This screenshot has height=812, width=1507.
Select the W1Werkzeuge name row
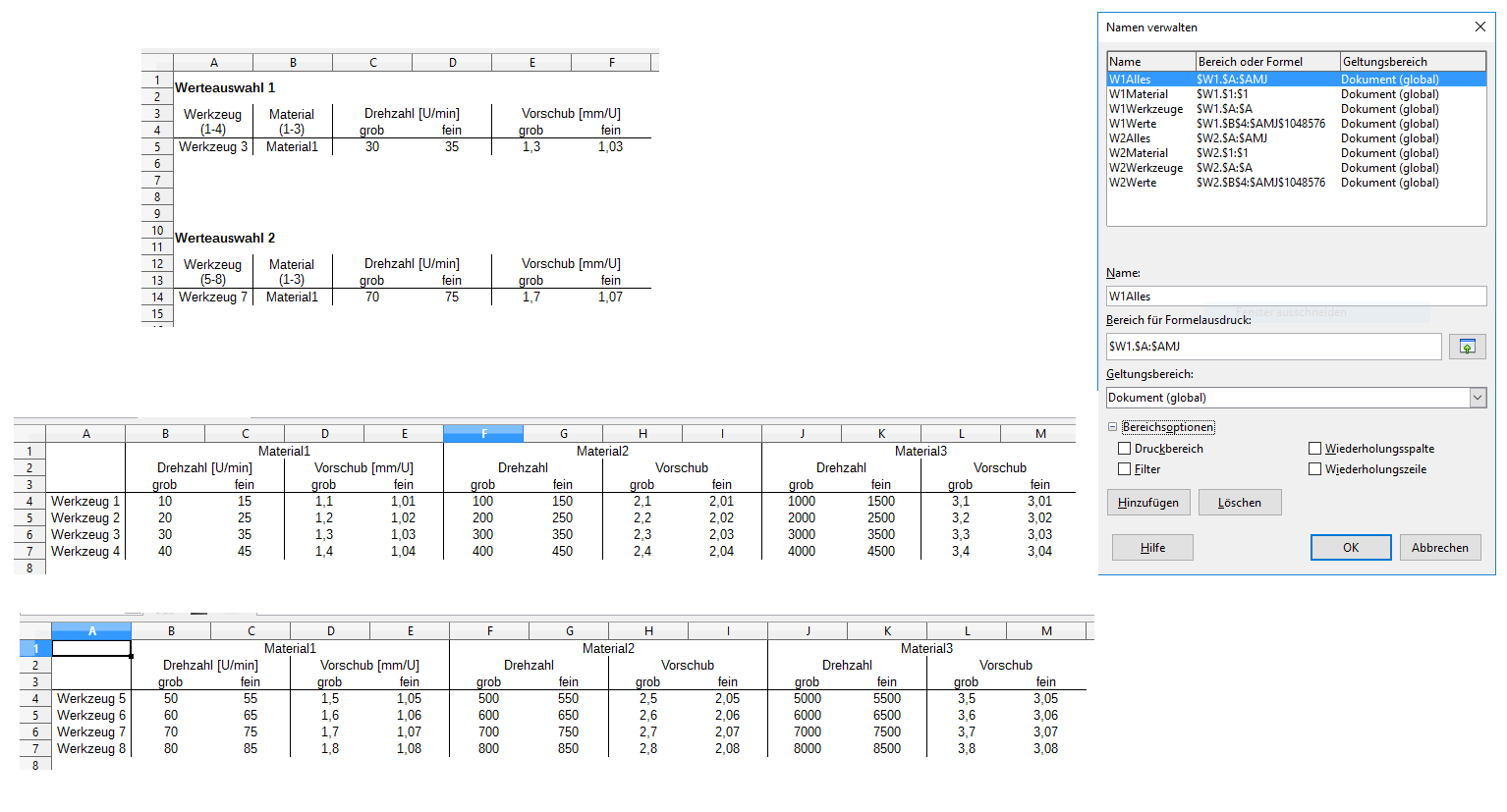pos(1296,109)
